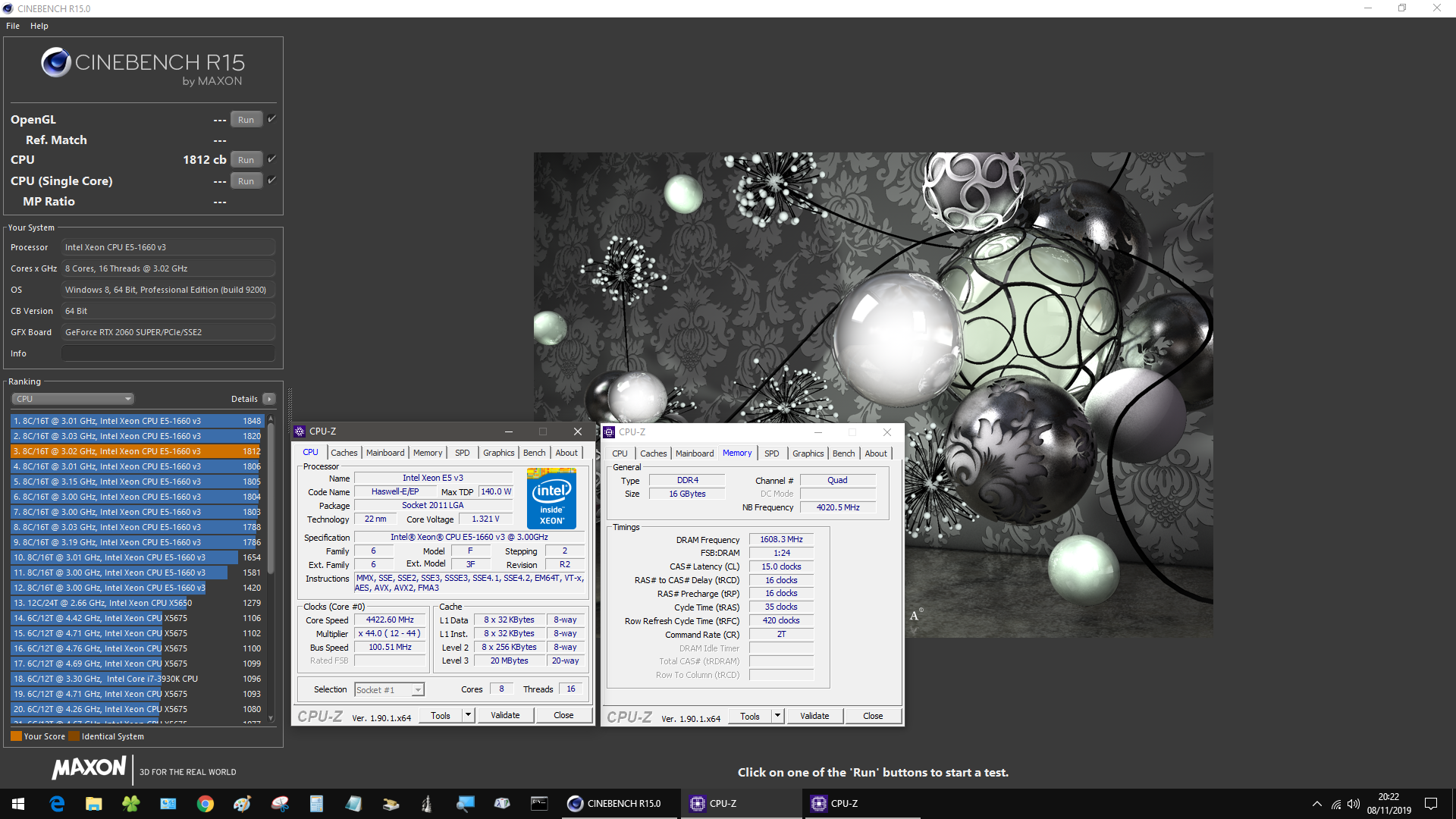Switch to the first CPU-Z taskbar item

pos(742,804)
